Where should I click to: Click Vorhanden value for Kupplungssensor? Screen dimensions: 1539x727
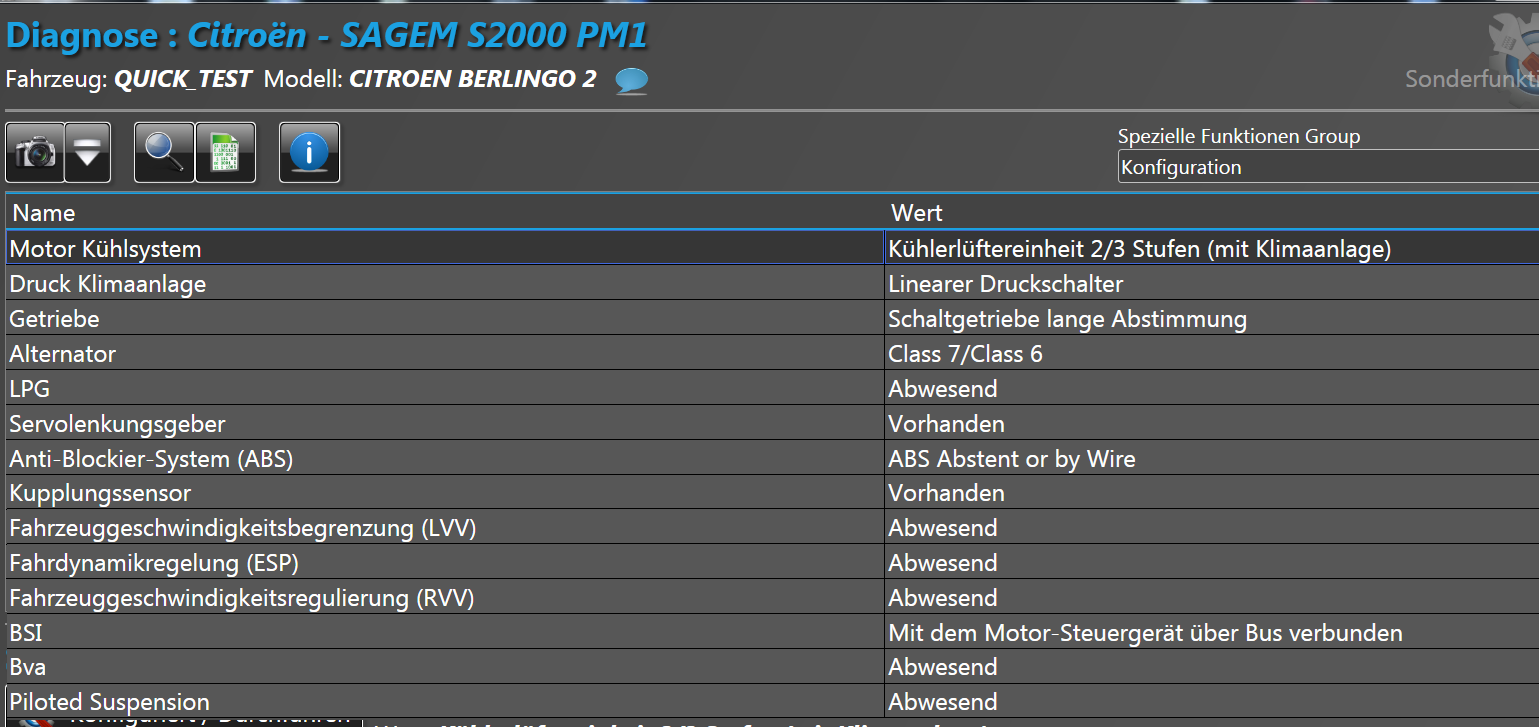point(946,493)
